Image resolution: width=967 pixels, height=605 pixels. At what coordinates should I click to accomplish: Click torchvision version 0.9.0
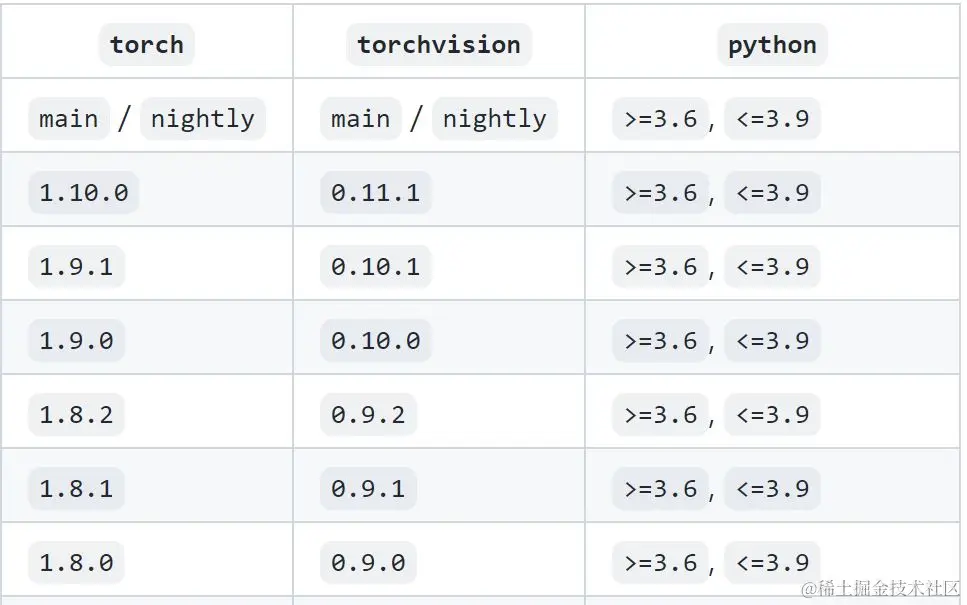coord(368,562)
